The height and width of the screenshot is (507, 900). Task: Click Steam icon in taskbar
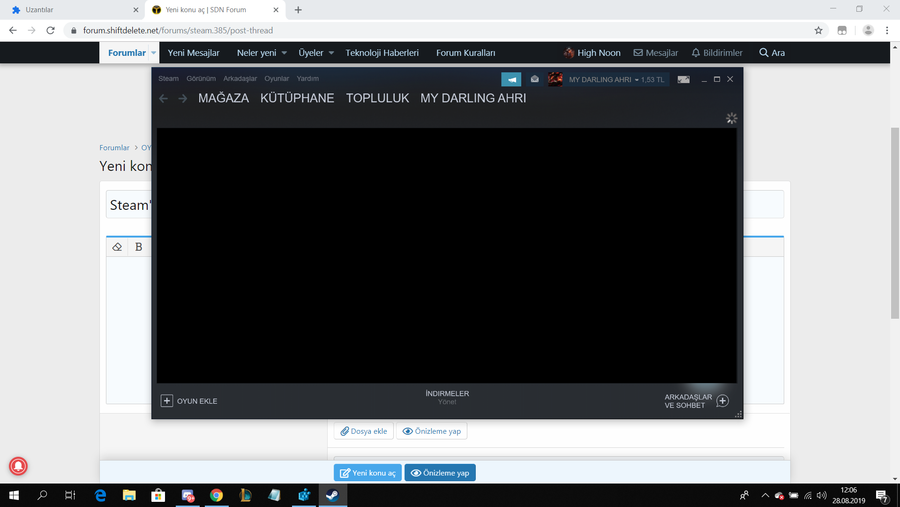click(x=332, y=495)
